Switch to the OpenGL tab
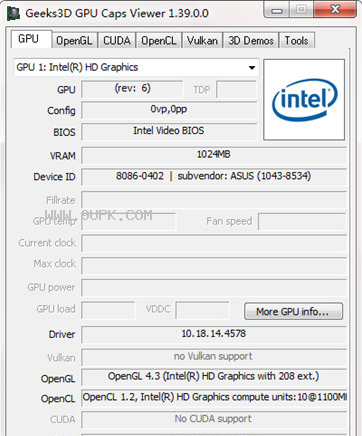The image size is (362, 436). (x=74, y=41)
